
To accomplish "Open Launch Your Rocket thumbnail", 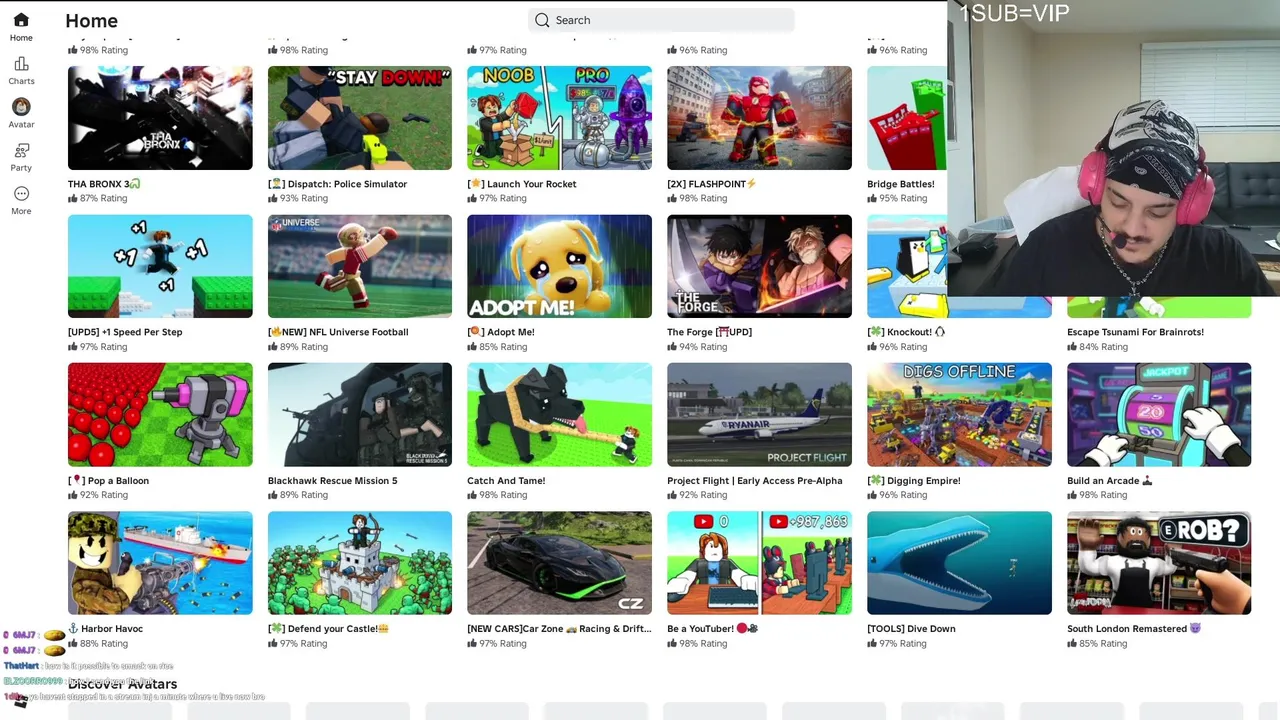I will [559, 118].
